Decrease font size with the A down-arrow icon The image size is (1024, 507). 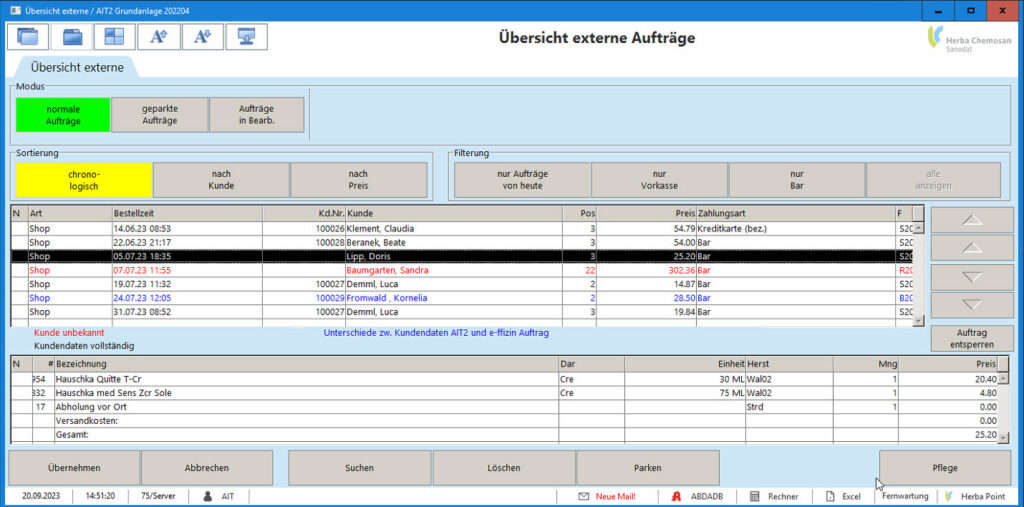(202, 37)
